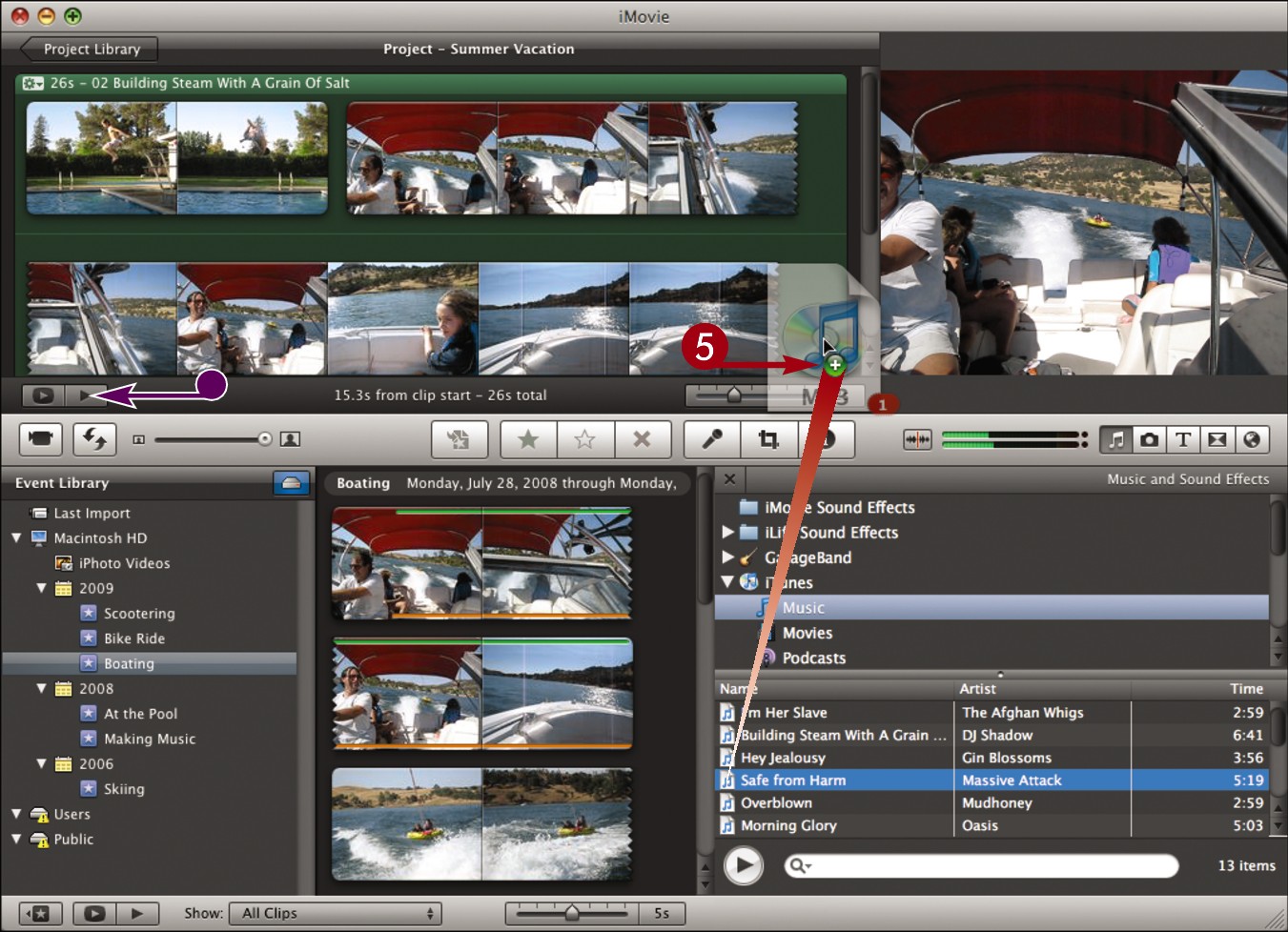Select the crop and rotate tool
The width and height of the screenshot is (1288, 932).
(768, 439)
